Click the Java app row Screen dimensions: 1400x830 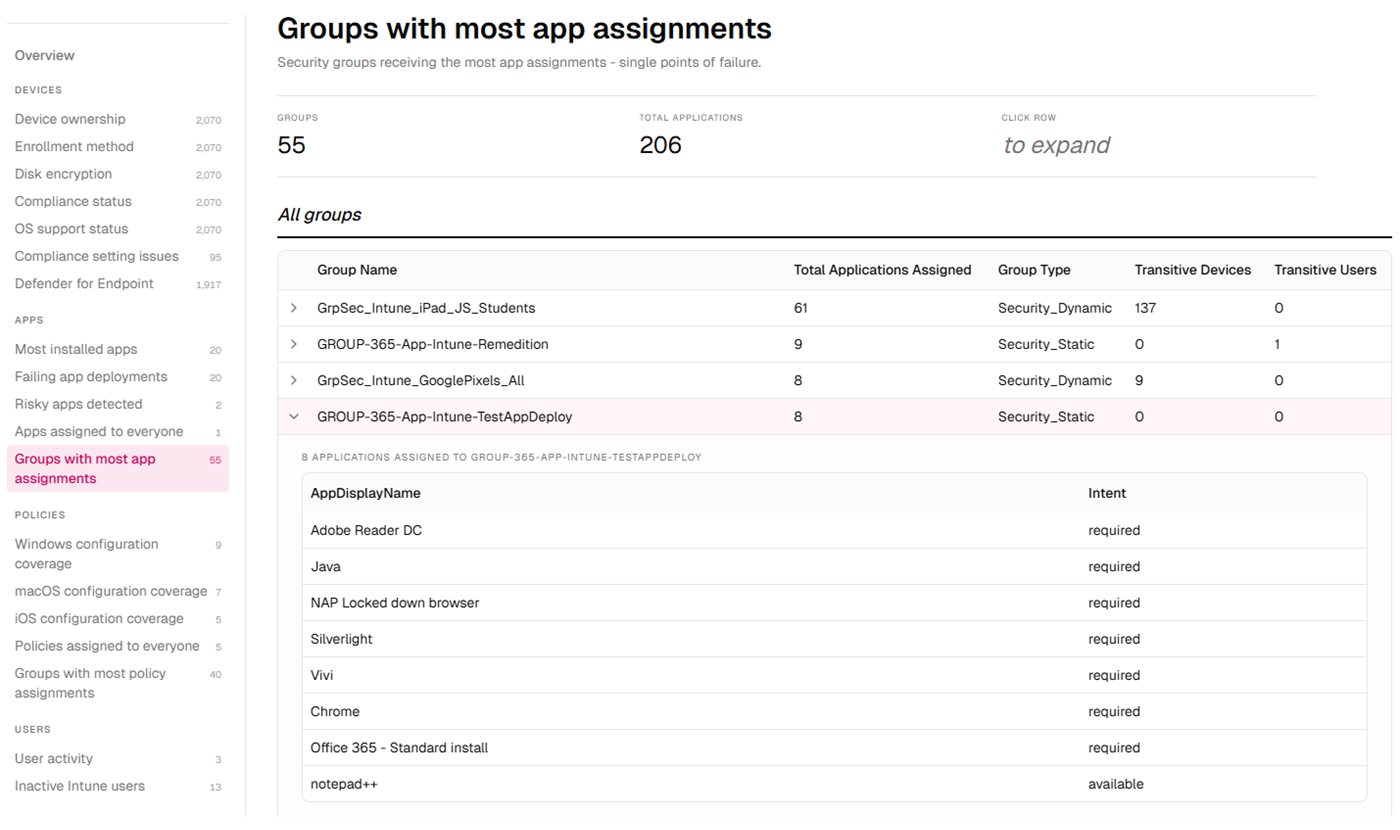834,566
